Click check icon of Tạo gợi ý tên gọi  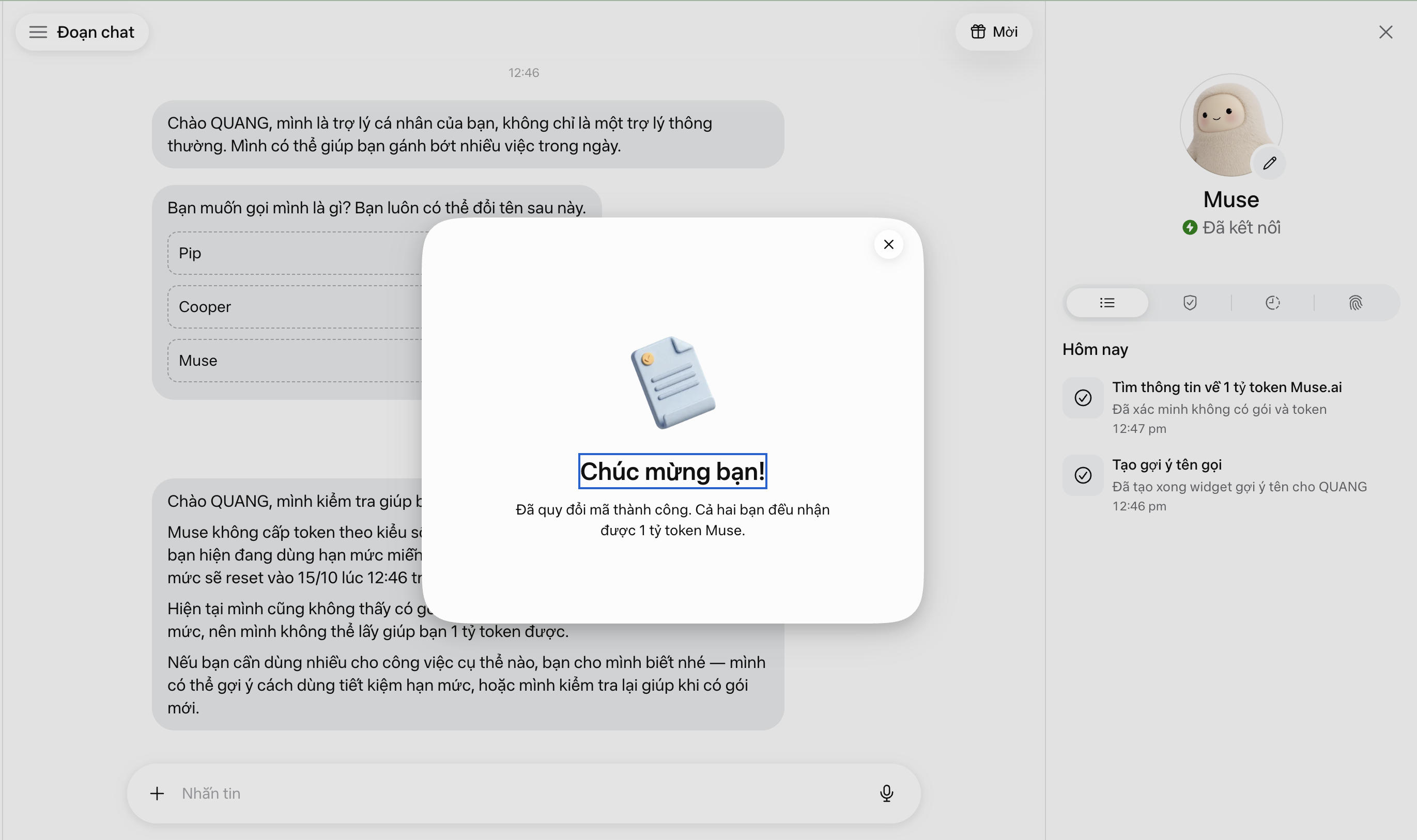click(1083, 475)
